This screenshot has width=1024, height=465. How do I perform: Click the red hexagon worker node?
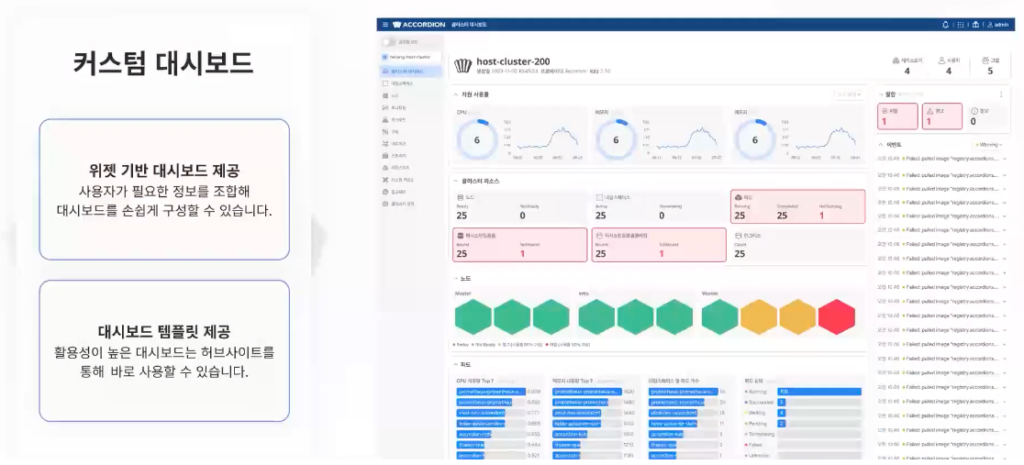click(x=837, y=317)
